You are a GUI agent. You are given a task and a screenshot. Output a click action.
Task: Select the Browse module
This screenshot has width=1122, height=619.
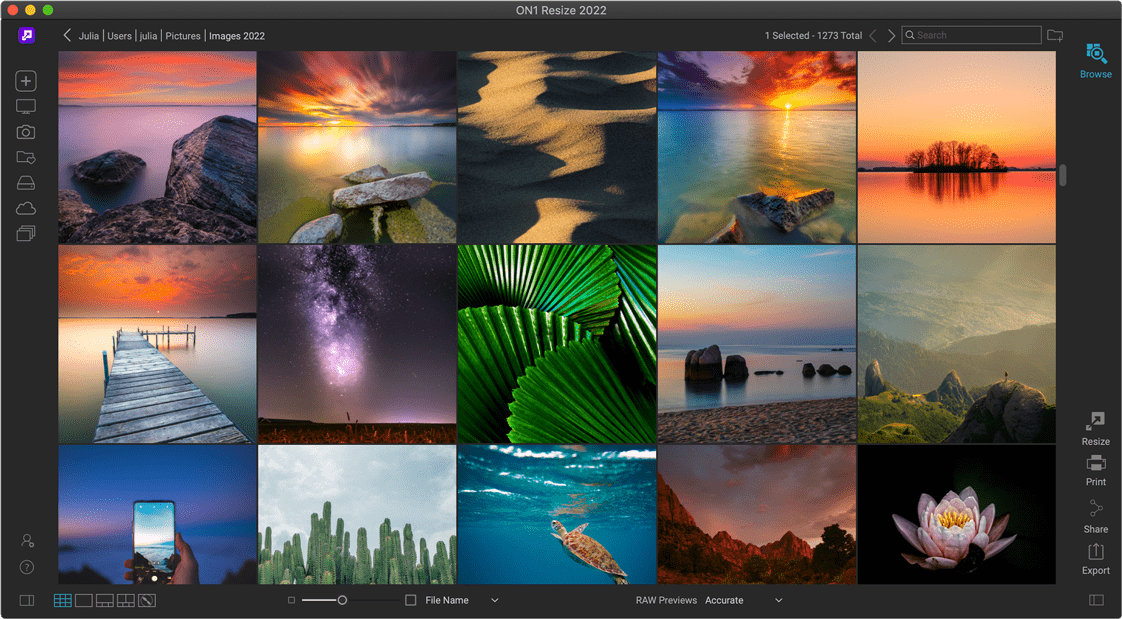pyautogui.click(x=1096, y=61)
